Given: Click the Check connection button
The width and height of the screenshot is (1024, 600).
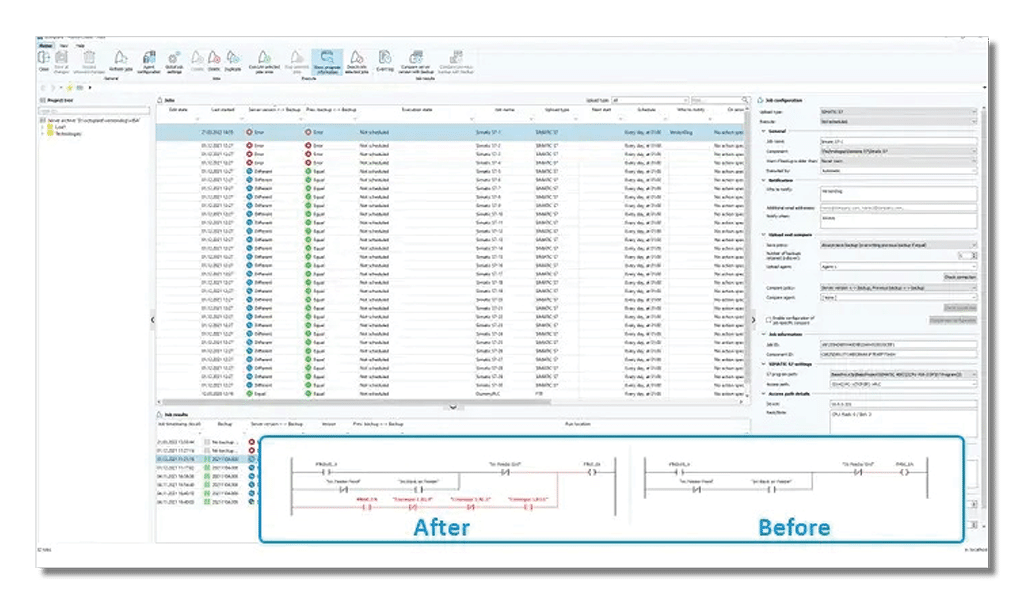Looking at the screenshot, I should pos(959,276).
